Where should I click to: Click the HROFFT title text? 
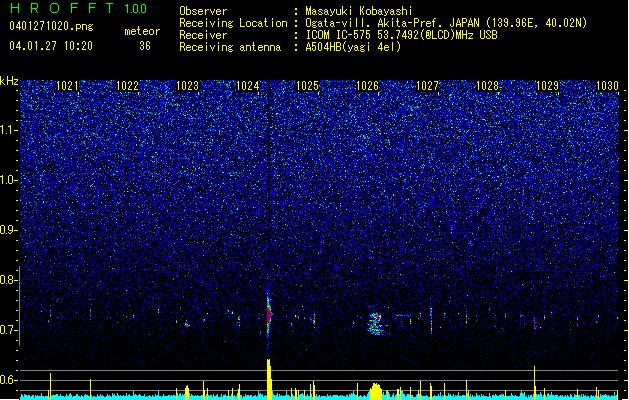(x=62, y=8)
